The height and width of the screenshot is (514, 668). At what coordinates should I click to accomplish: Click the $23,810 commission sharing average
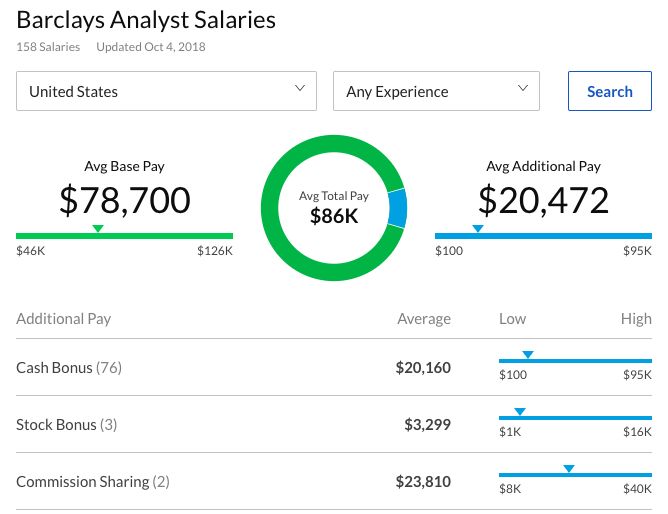(423, 482)
